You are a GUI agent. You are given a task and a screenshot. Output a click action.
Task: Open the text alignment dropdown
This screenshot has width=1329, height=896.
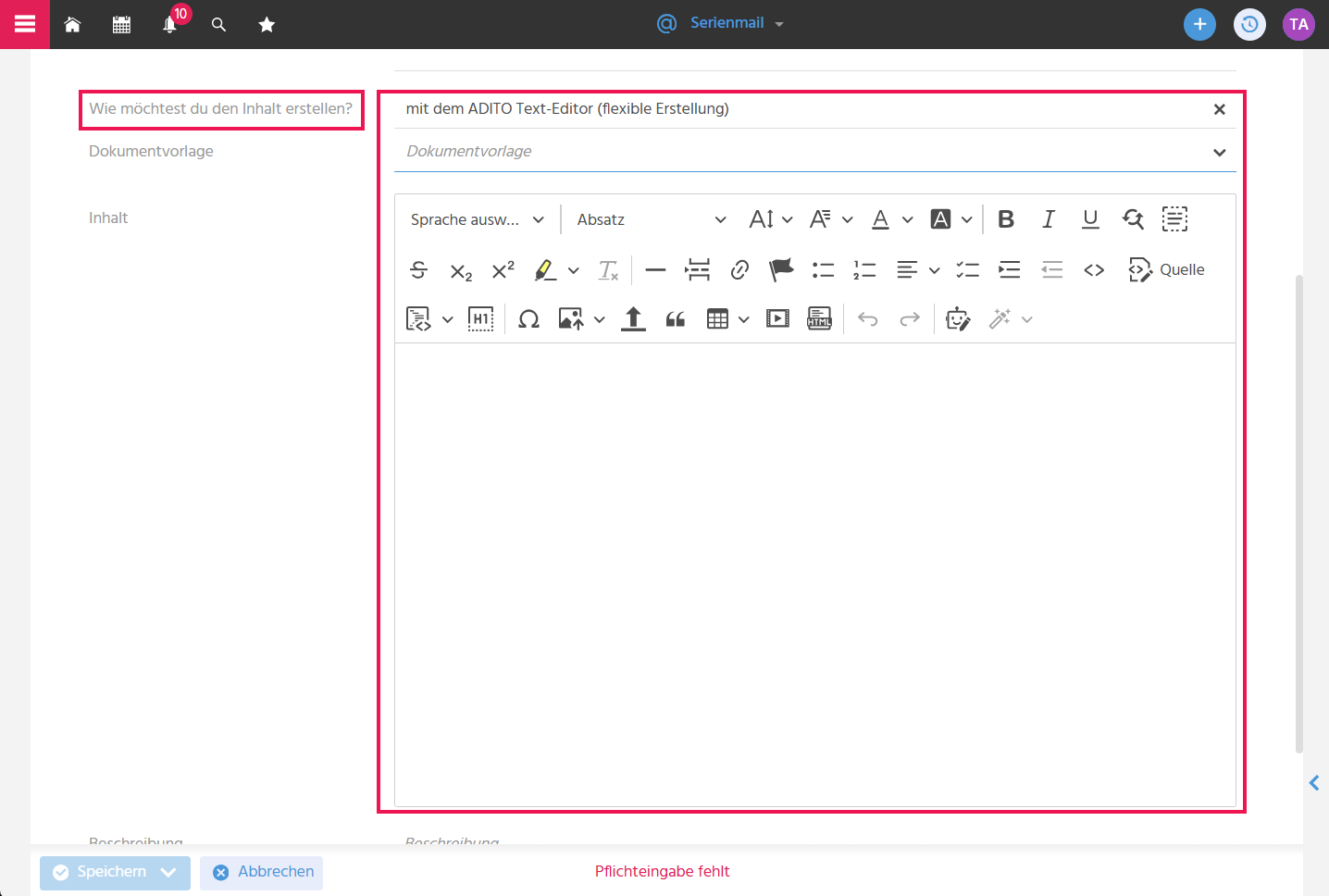pyautogui.click(x=918, y=269)
